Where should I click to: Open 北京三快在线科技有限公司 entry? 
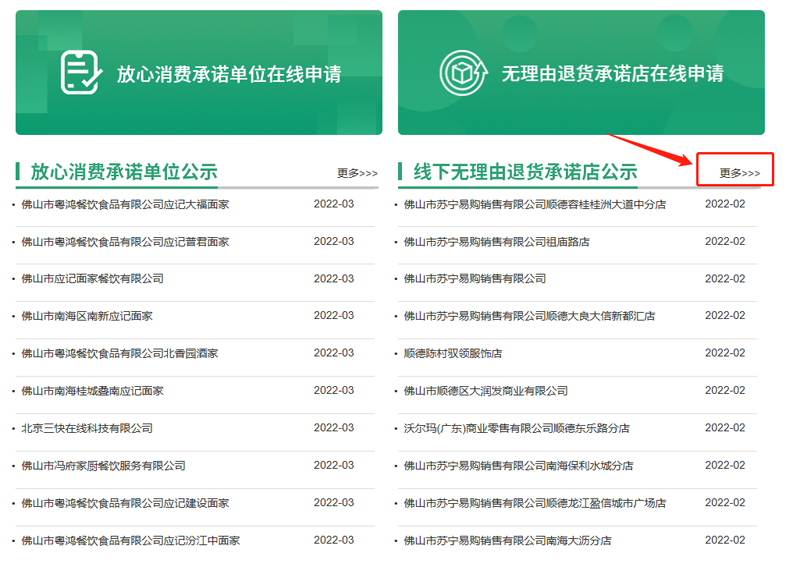(87, 428)
